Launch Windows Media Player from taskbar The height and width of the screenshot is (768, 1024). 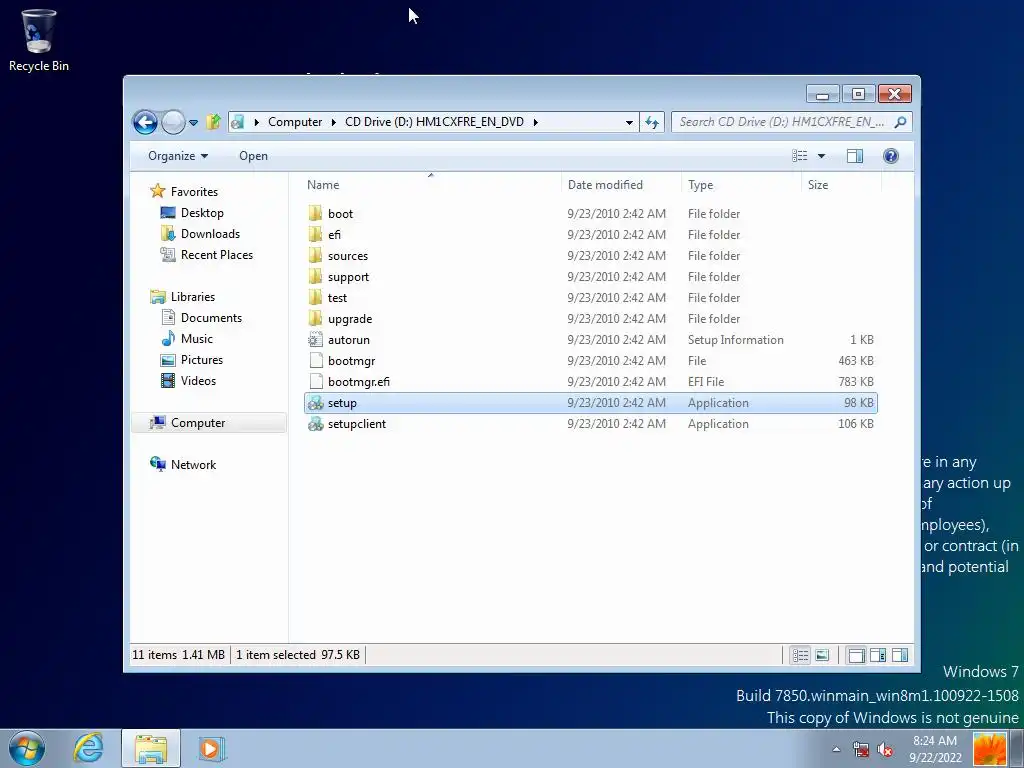coord(211,748)
